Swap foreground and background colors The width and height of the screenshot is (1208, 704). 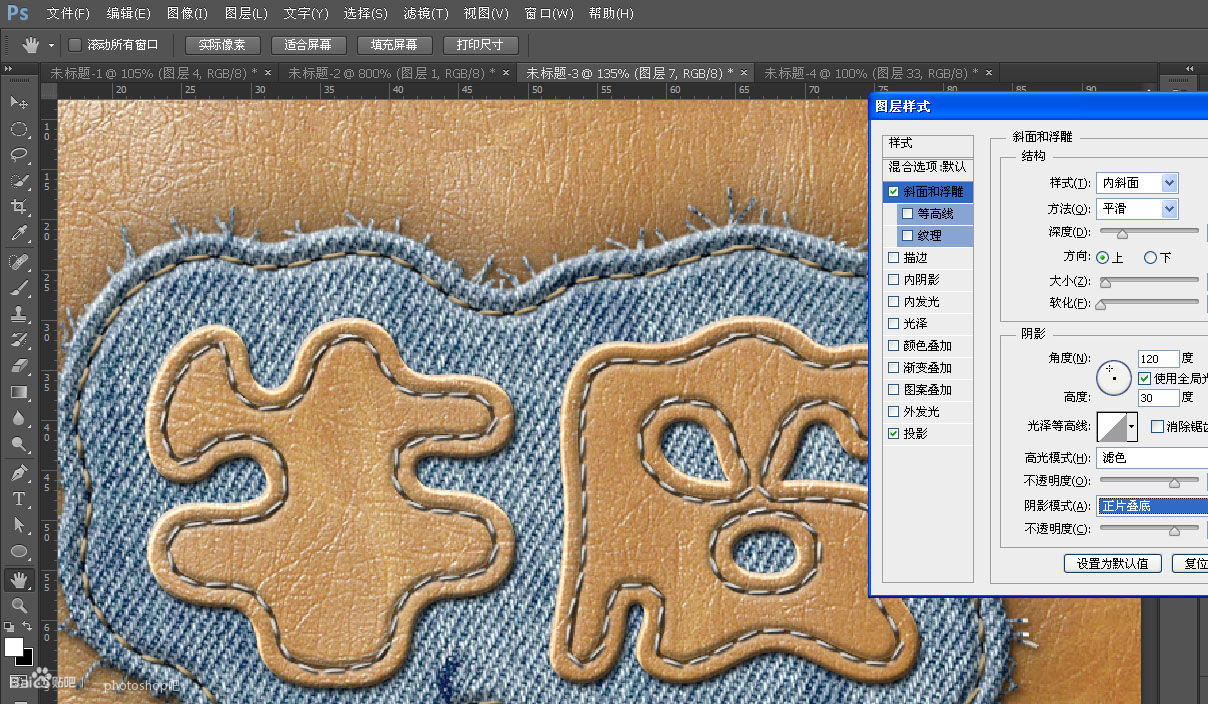(x=28, y=627)
